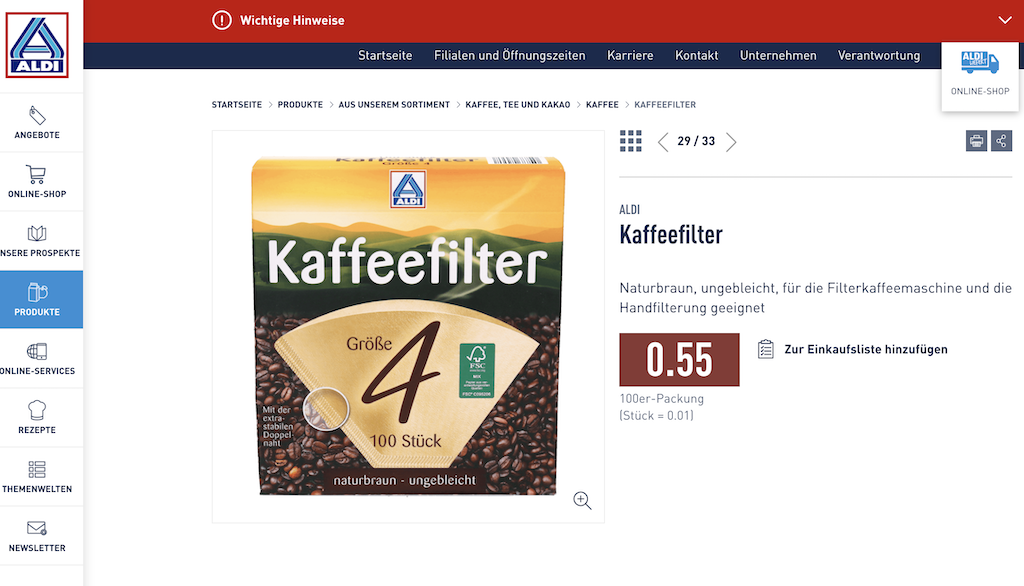Viewport: 1024px width, 586px height.
Task: Go to next product arrow
Action: [x=731, y=142]
